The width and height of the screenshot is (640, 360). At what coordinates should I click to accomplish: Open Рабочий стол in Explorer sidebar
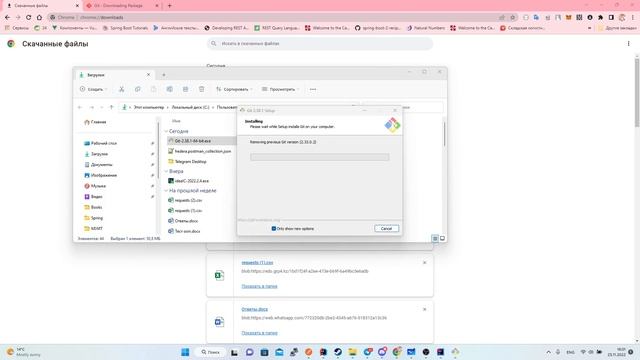103,143
